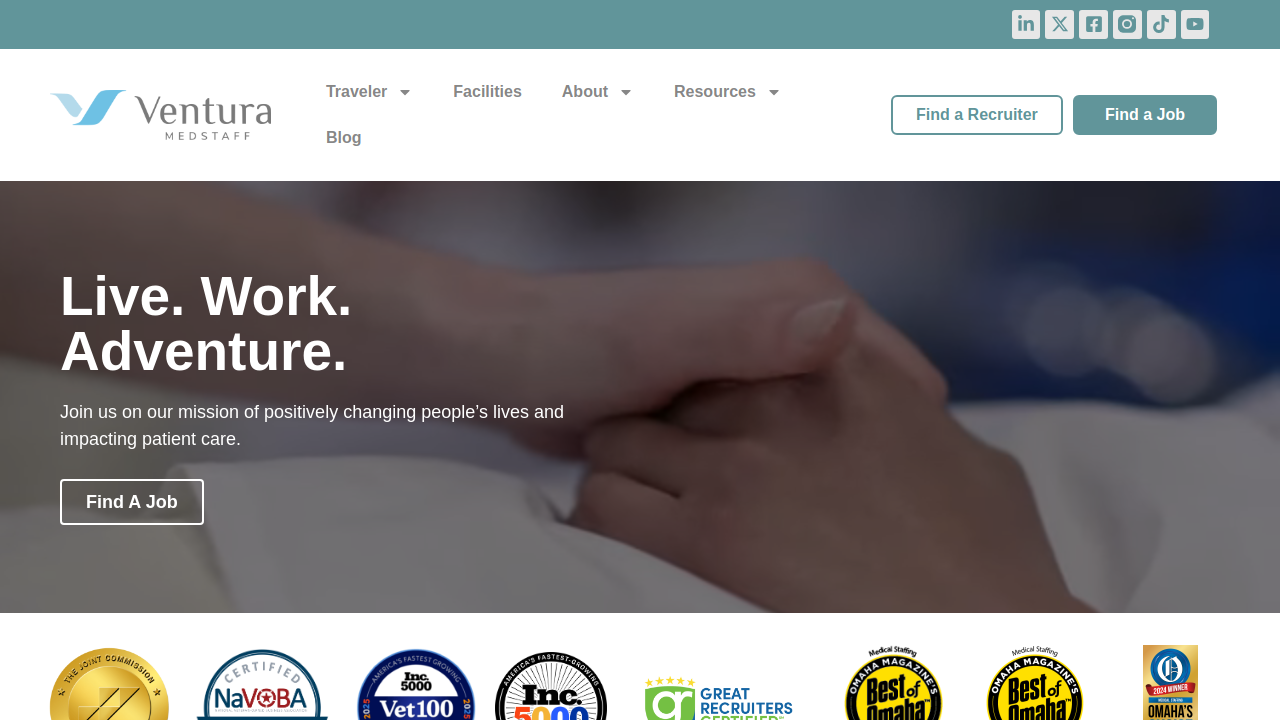This screenshot has width=1280, height=720.
Task: Open the Instagram social icon
Action: 1127,24
